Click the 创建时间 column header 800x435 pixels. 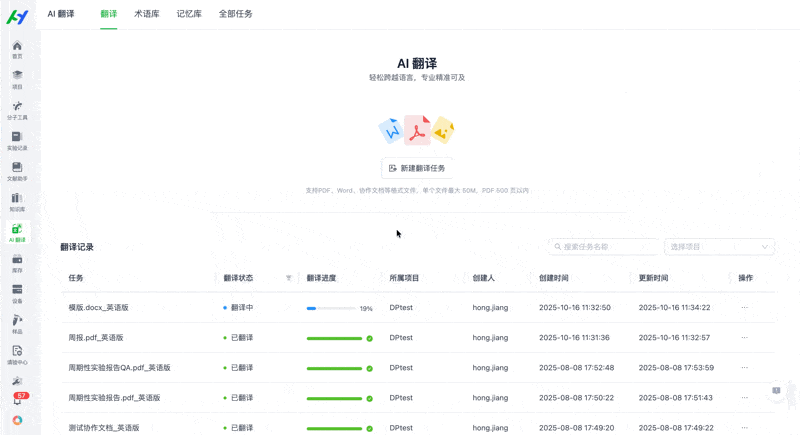coord(554,278)
